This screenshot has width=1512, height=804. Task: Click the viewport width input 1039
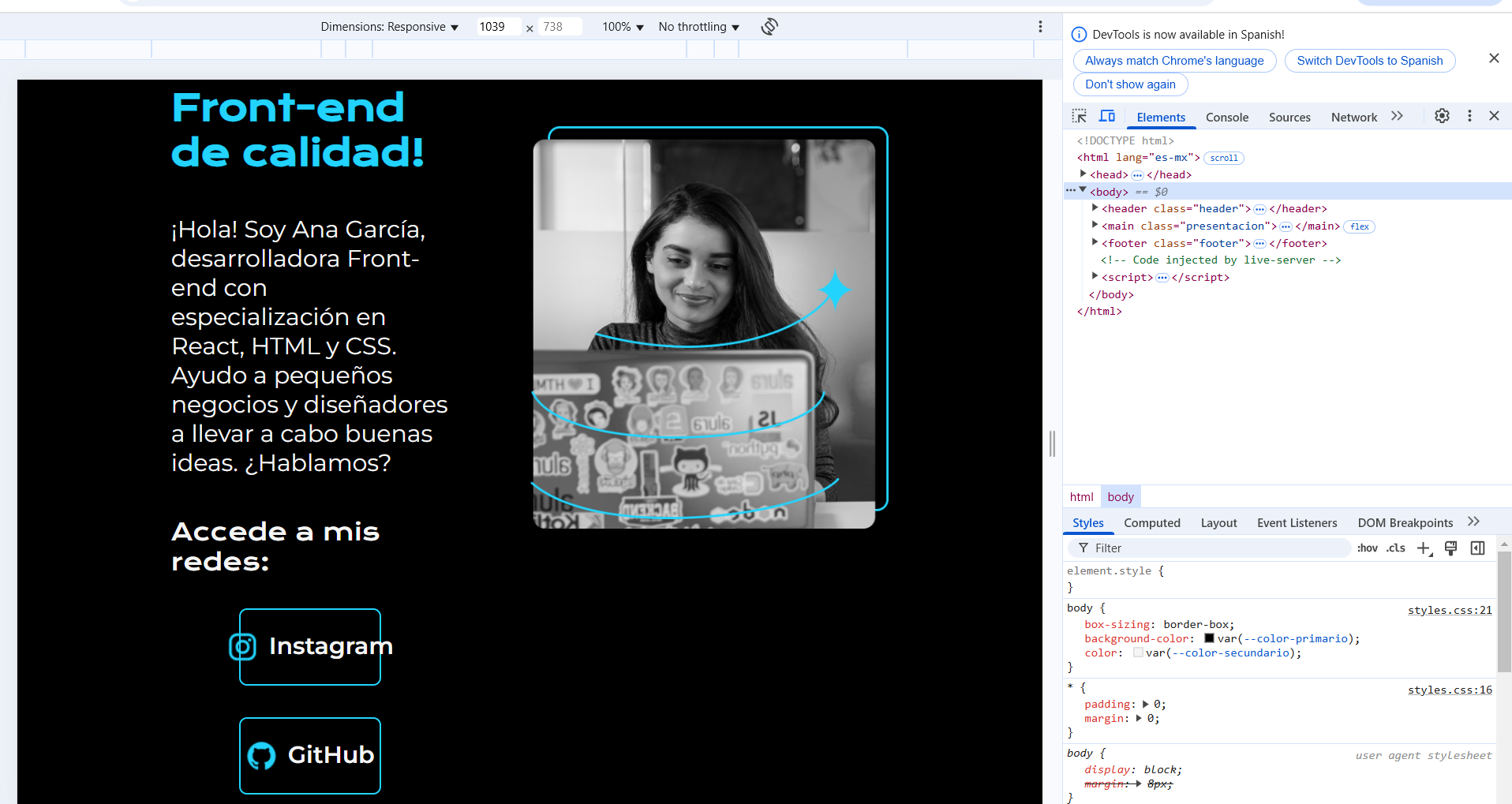[497, 27]
